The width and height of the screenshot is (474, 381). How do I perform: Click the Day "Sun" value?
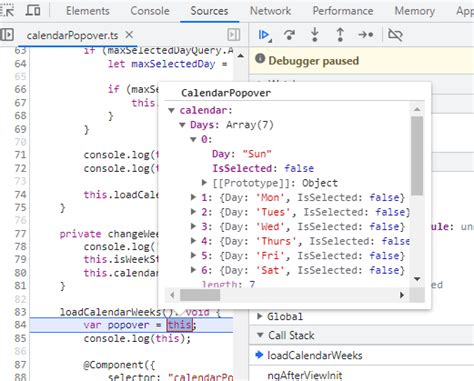click(257, 154)
